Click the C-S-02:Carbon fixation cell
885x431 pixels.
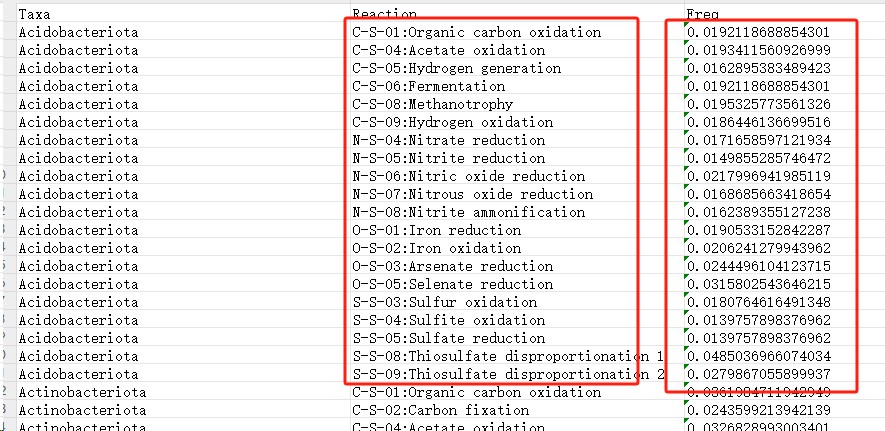440,410
